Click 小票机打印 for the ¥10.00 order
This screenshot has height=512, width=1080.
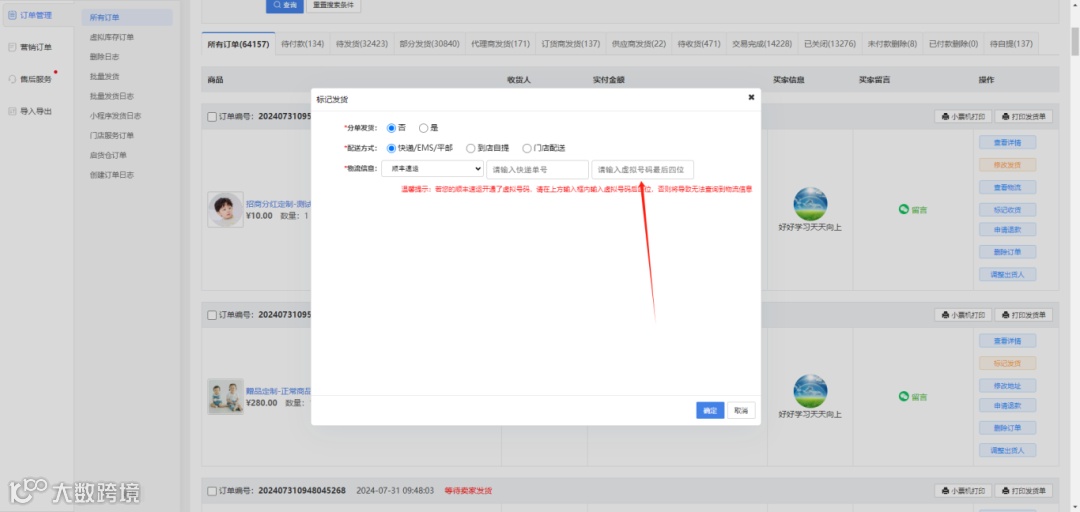963,116
